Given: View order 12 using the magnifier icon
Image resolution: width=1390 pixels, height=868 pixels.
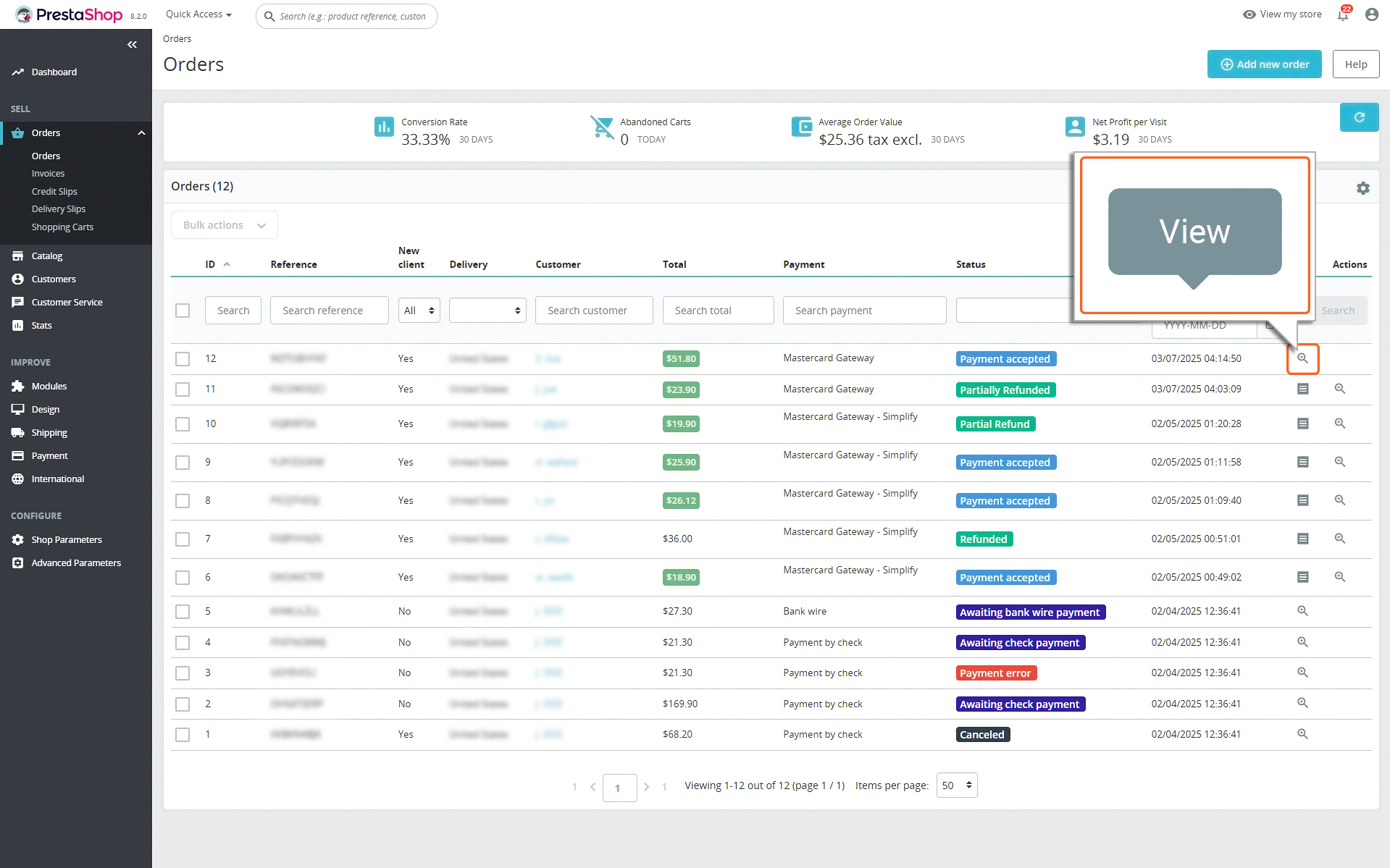Looking at the screenshot, I should tap(1302, 358).
